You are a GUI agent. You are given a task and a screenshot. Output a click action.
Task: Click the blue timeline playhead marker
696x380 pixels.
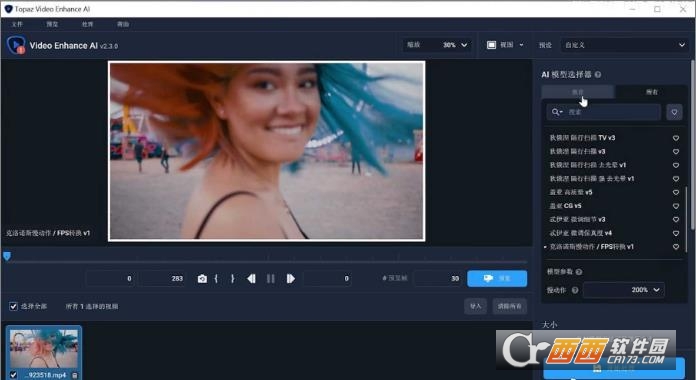point(7,256)
